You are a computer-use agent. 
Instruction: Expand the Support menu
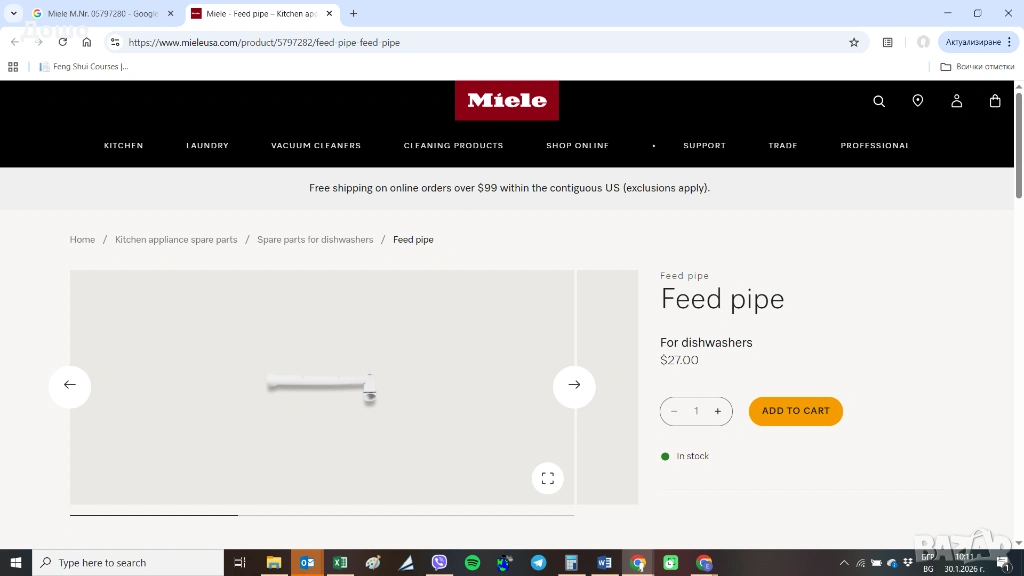(704, 146)
